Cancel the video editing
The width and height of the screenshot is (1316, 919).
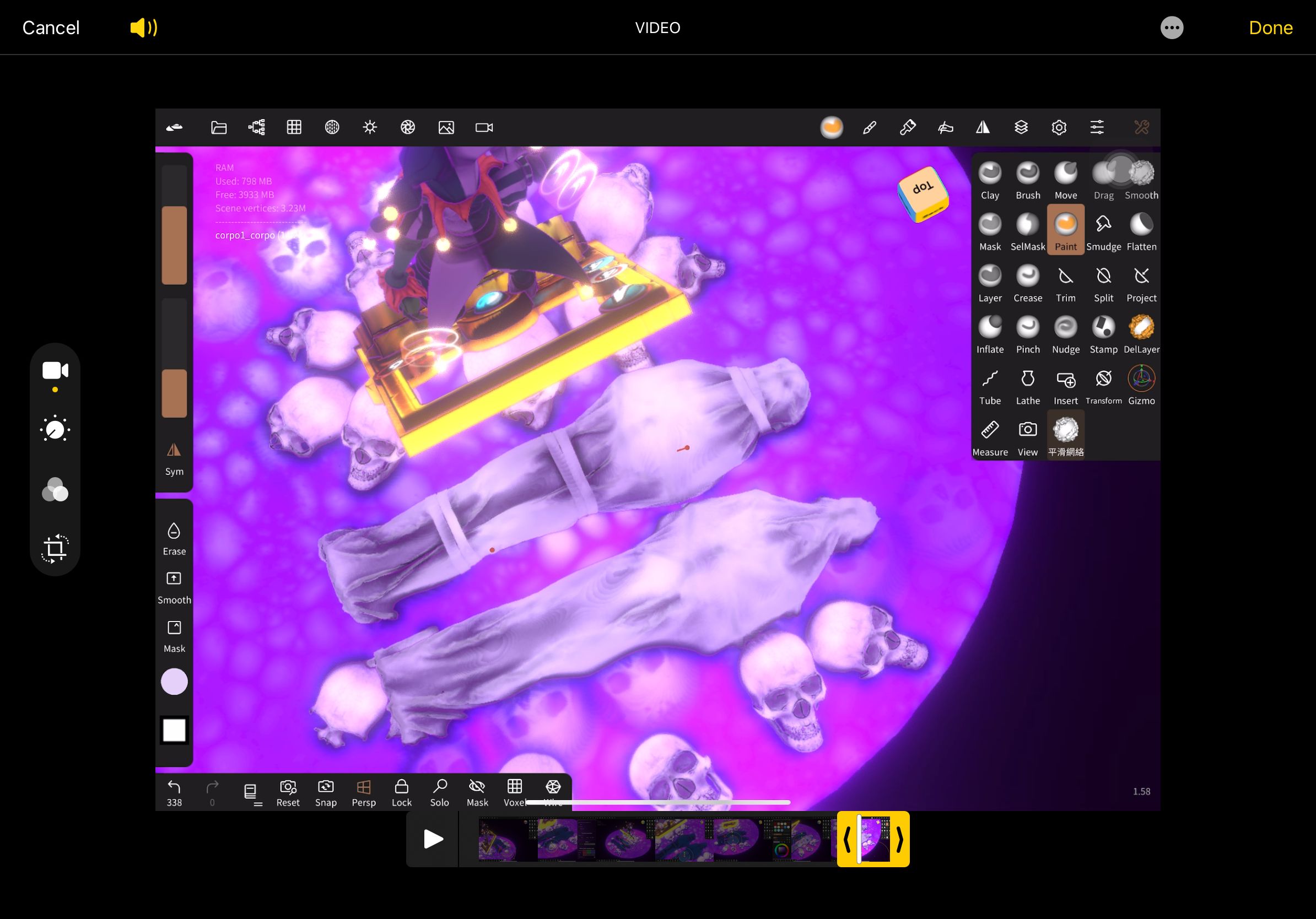click(x=51, y=28)
